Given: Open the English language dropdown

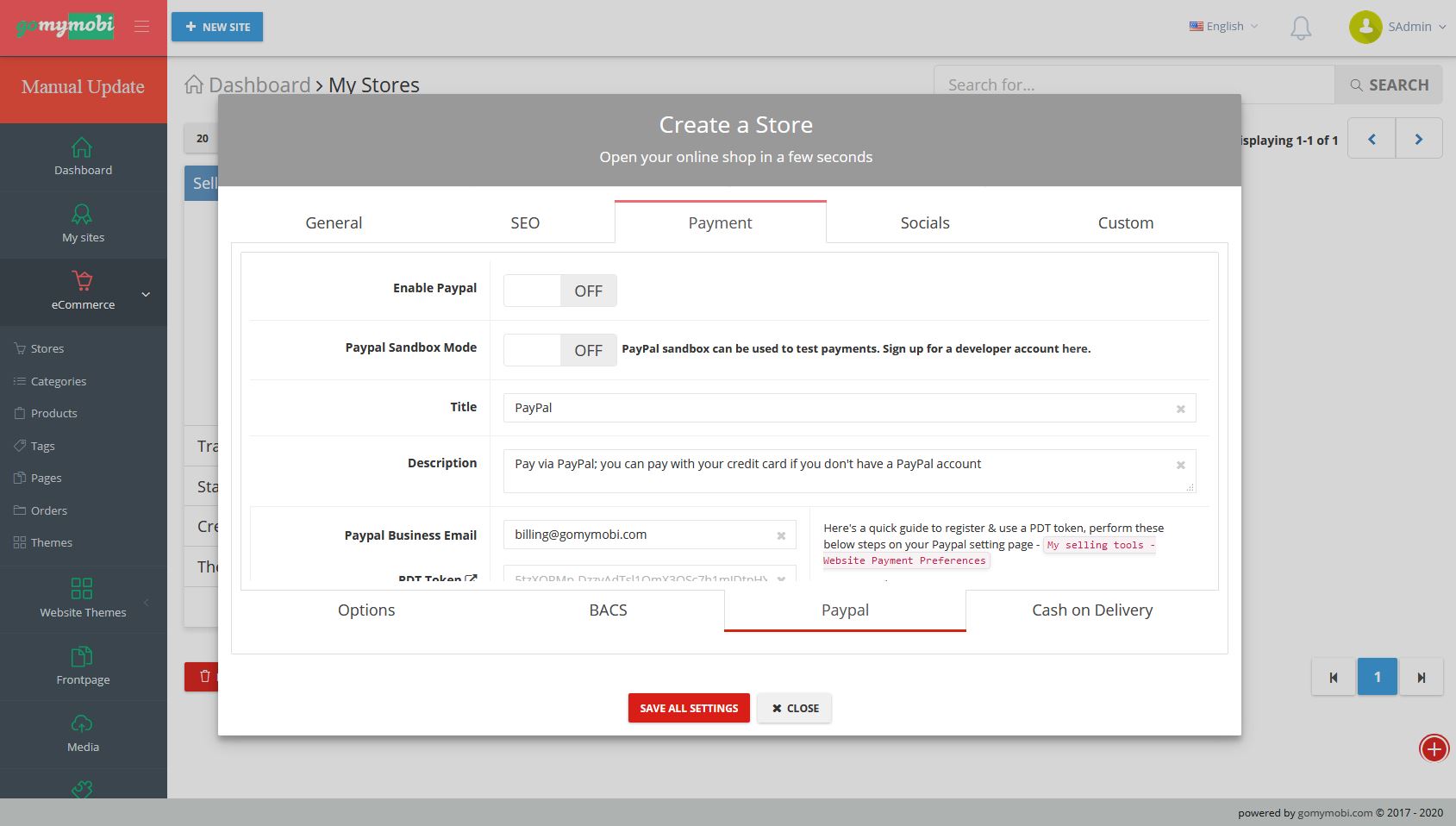Looking at the screenshot, I should tap(1224, 27).
